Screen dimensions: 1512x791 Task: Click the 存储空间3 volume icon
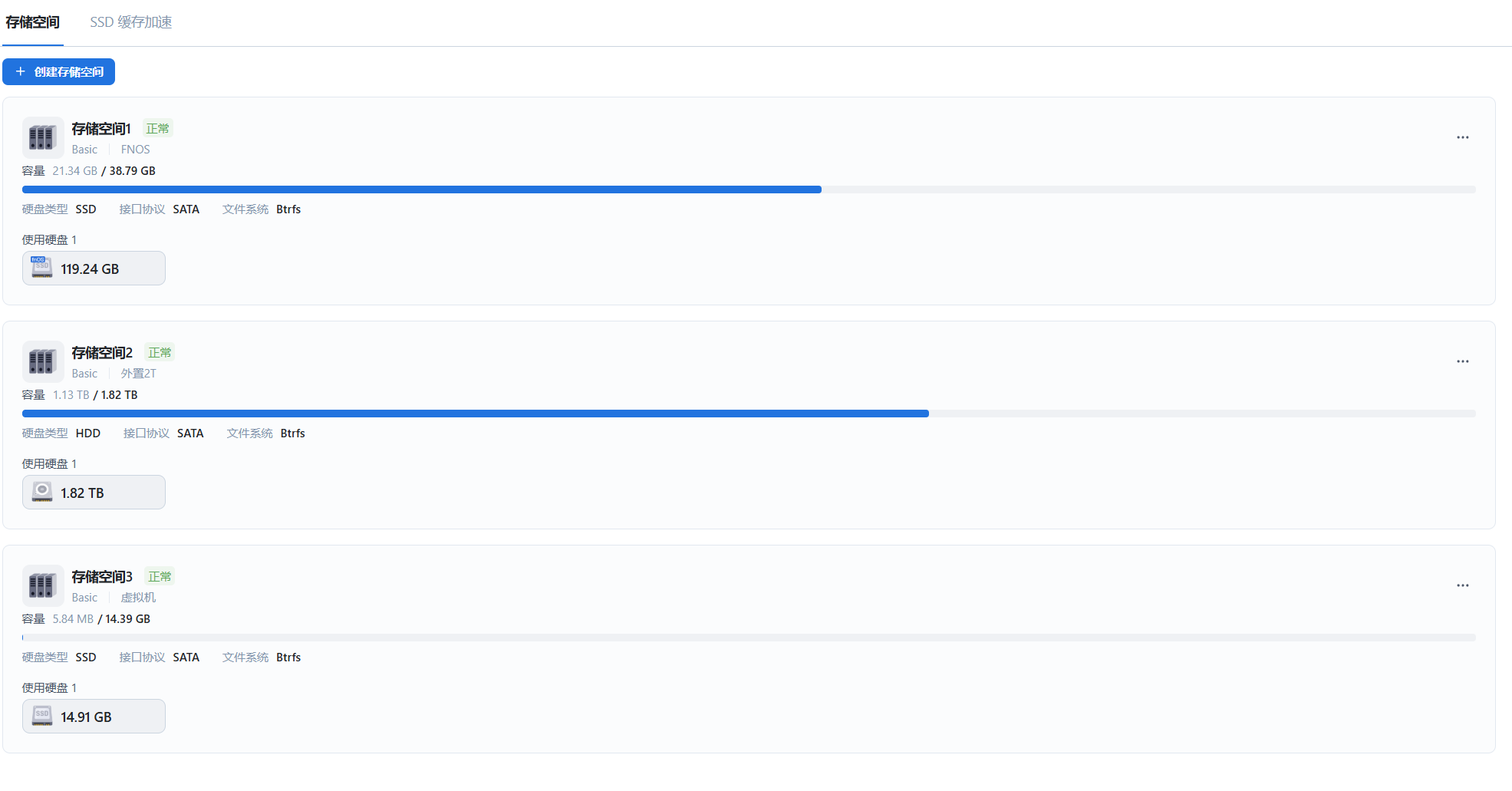43,585
